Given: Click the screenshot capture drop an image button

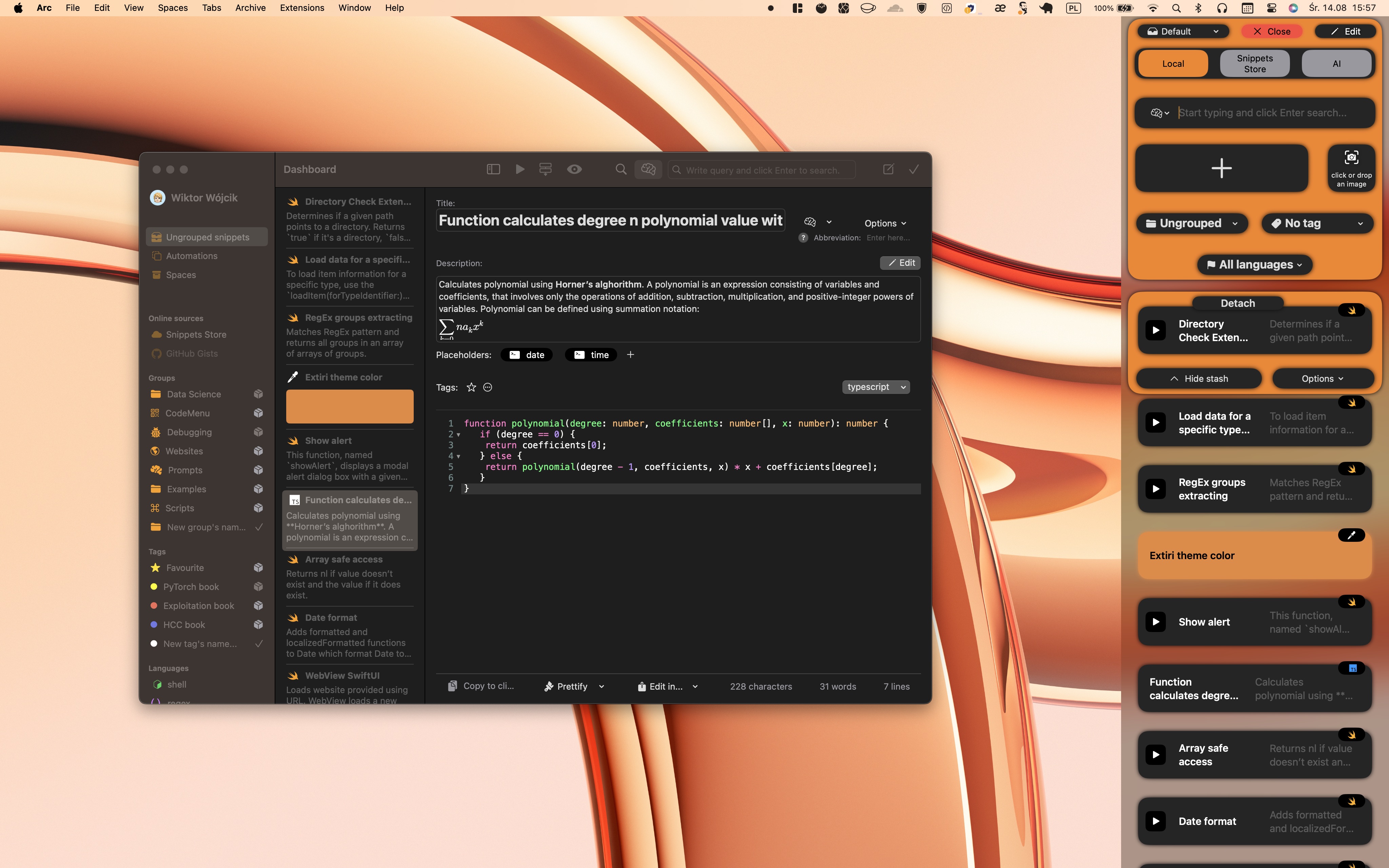Looking at the screenshot, I should click(1351, 168).
